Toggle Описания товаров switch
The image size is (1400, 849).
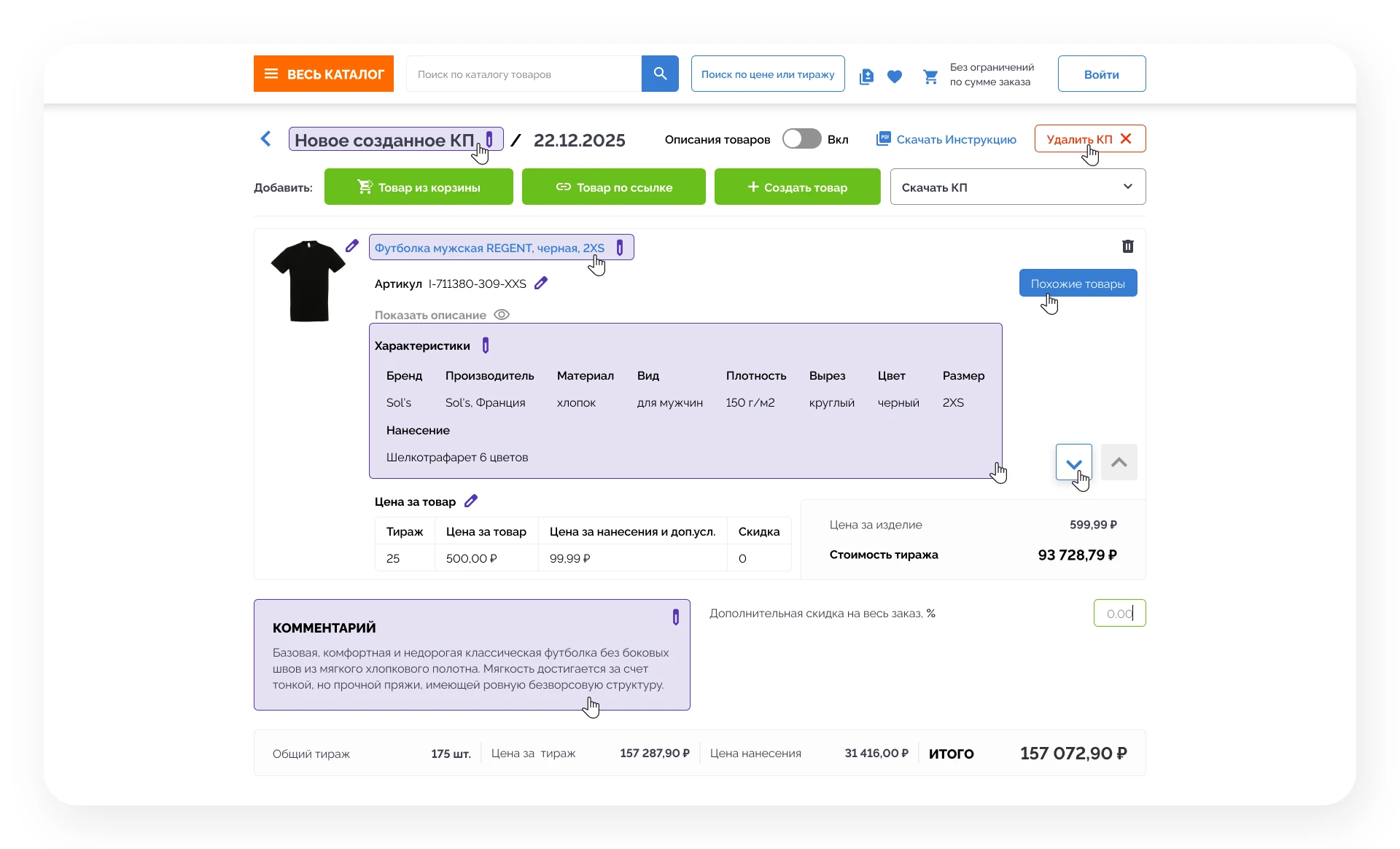(x=801, y=138)
